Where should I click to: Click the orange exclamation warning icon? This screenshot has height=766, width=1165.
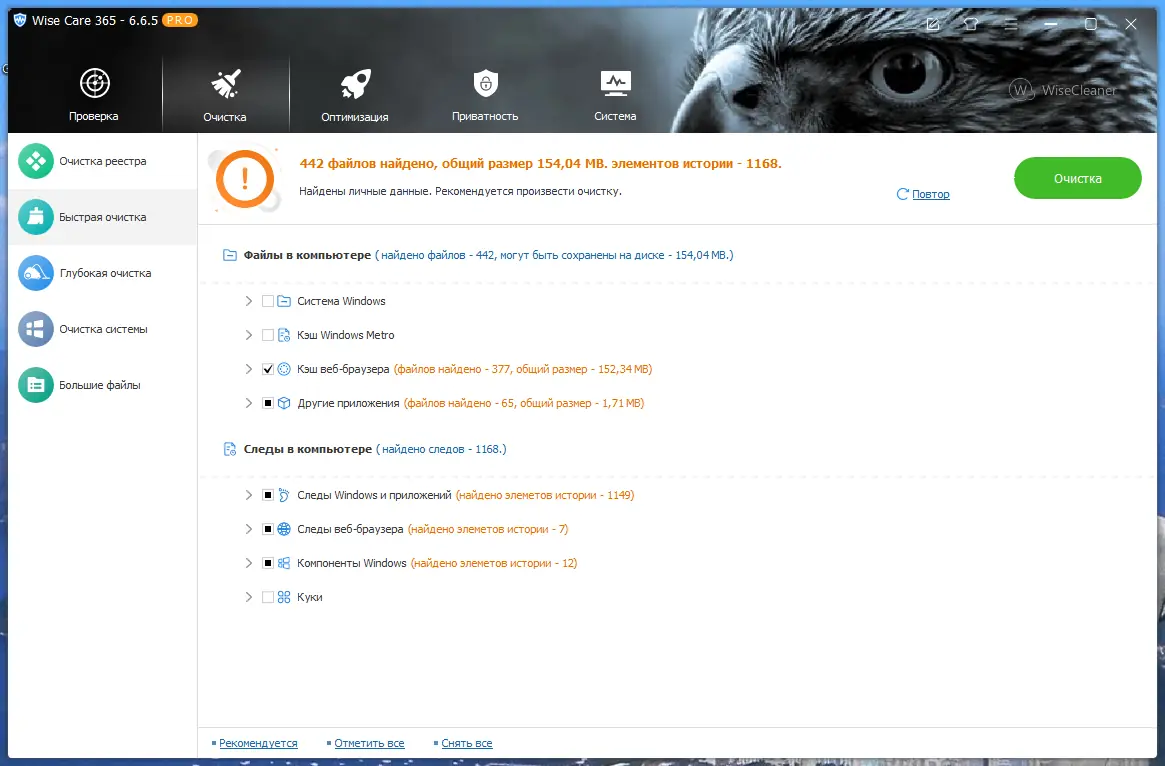245,179
